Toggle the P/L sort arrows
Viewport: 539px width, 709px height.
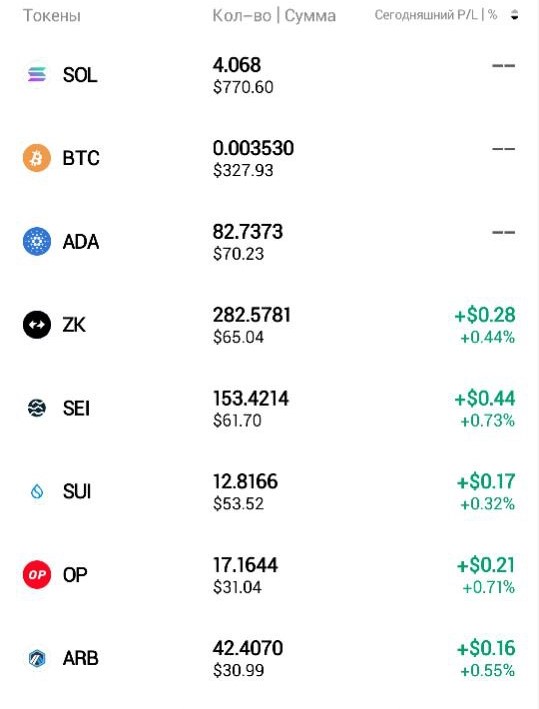(514, 15)
